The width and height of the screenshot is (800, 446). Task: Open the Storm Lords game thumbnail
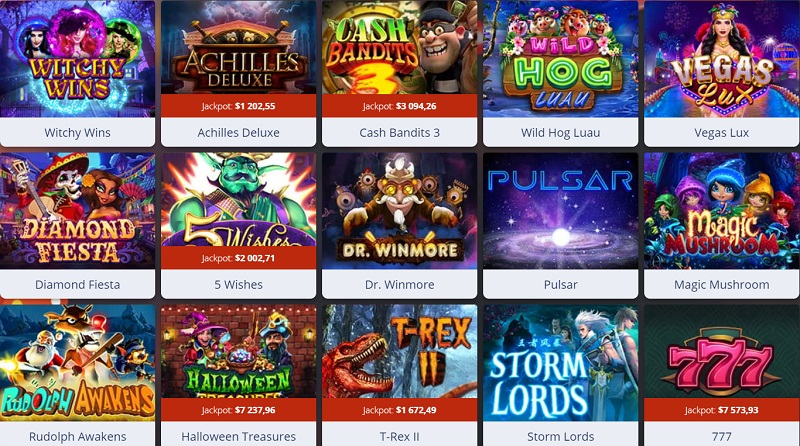point(560,363)
